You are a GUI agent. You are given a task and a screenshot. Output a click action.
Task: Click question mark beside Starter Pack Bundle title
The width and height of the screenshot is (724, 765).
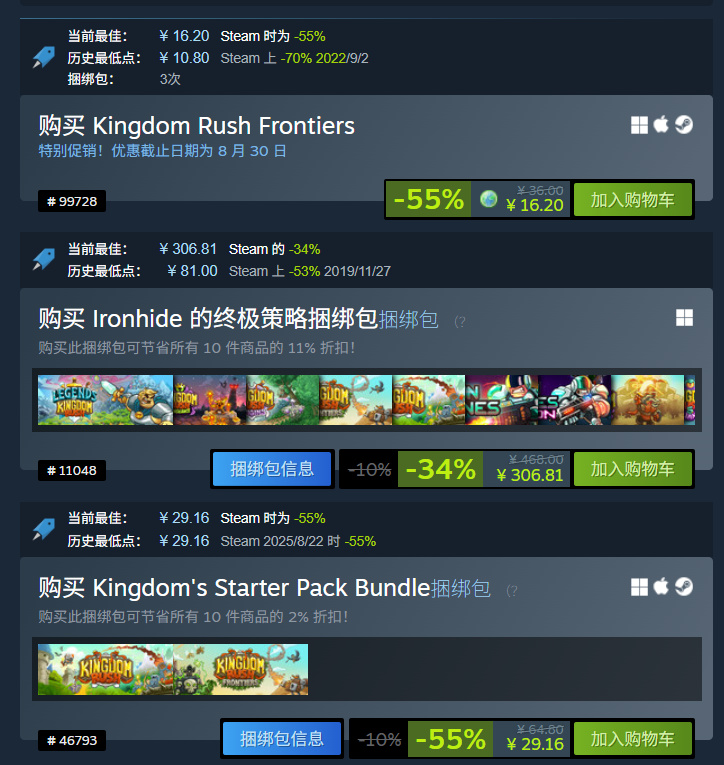(x=512, y=591)
